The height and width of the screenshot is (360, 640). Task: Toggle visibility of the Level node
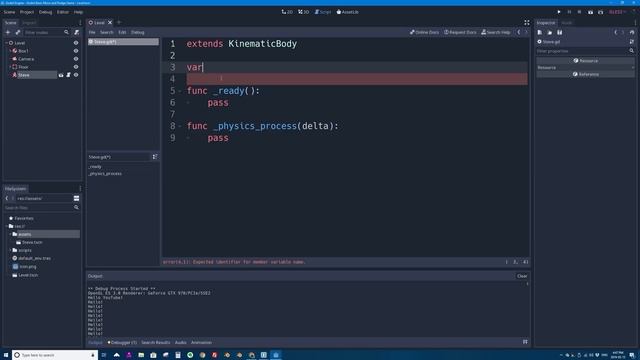click(x=76, y=43)
